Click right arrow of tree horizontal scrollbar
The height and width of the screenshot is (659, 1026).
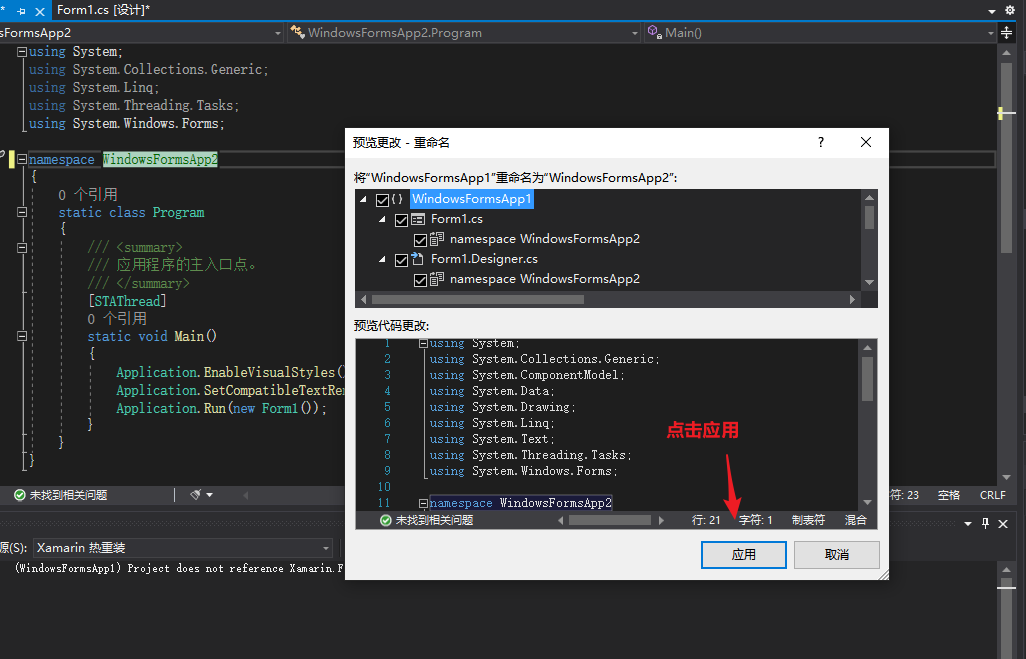pos(852,299)
